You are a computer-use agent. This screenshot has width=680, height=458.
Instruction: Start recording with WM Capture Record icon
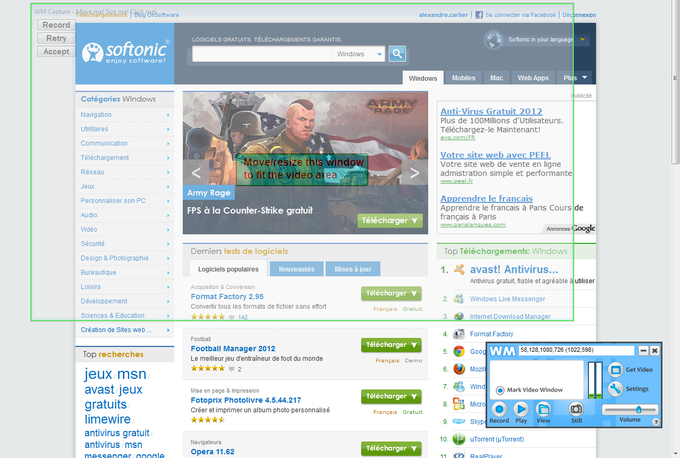click(499, 409)
